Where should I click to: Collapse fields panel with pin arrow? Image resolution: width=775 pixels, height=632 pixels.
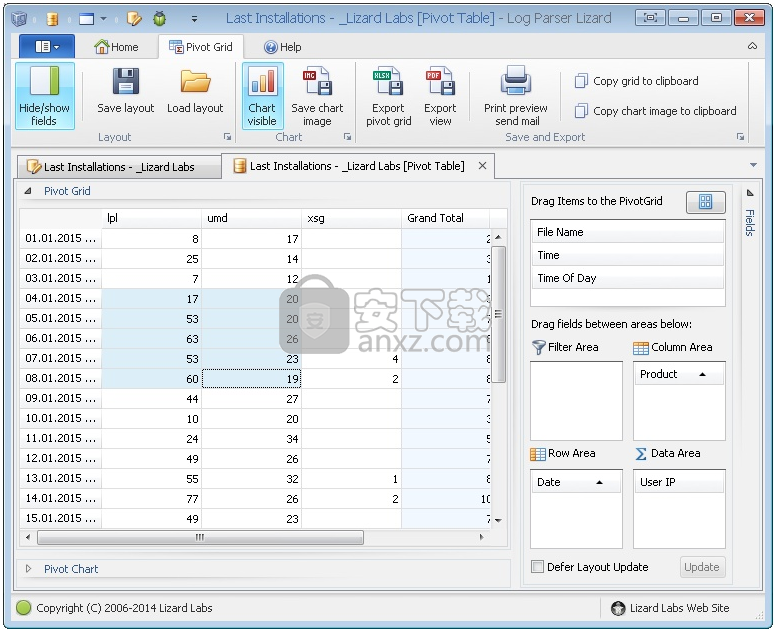[750, 193]
